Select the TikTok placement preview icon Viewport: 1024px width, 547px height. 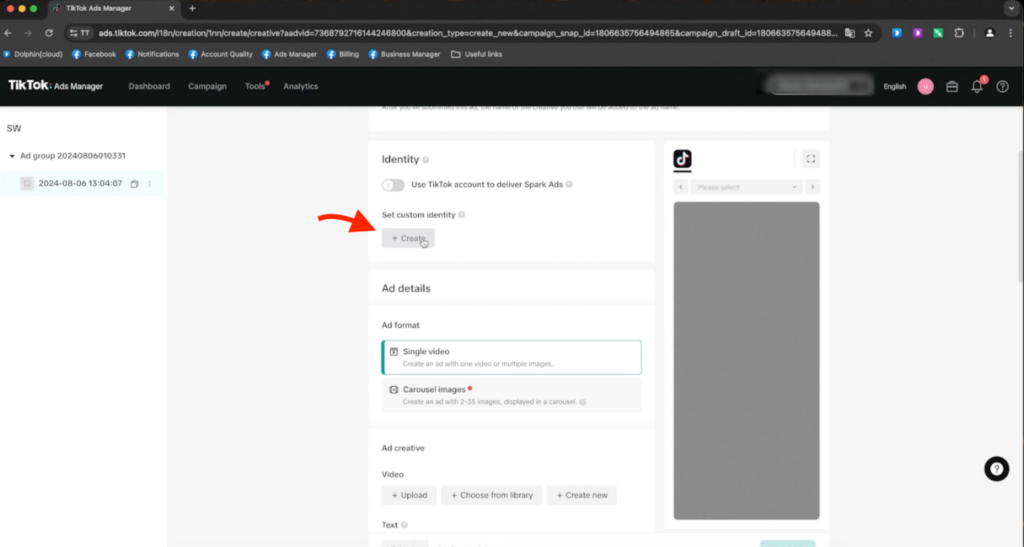[682, 159]
